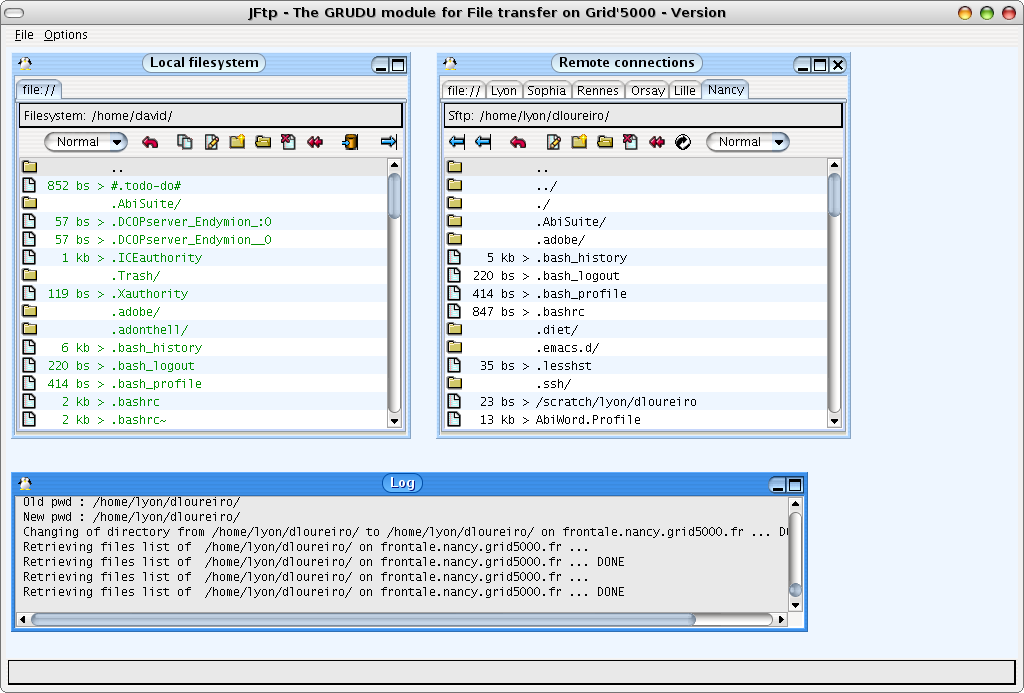Click the red back arrow in Remote connections toolbar

[x=518, y=142]
